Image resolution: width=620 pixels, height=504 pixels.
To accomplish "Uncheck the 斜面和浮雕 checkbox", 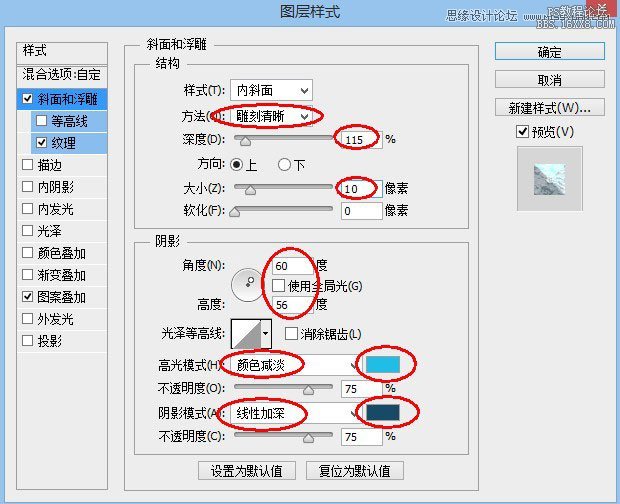I will [27, 98].
